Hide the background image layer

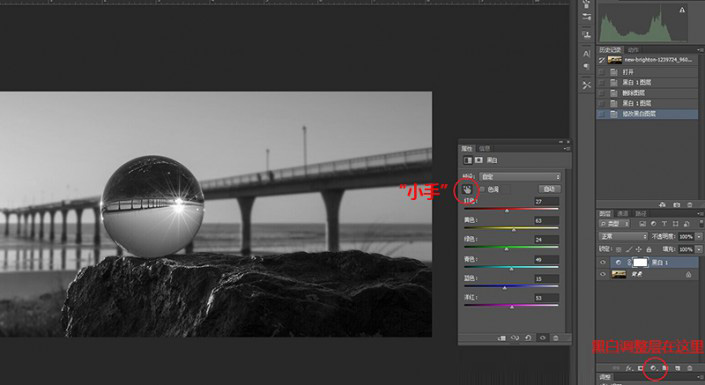click(603, 274)
